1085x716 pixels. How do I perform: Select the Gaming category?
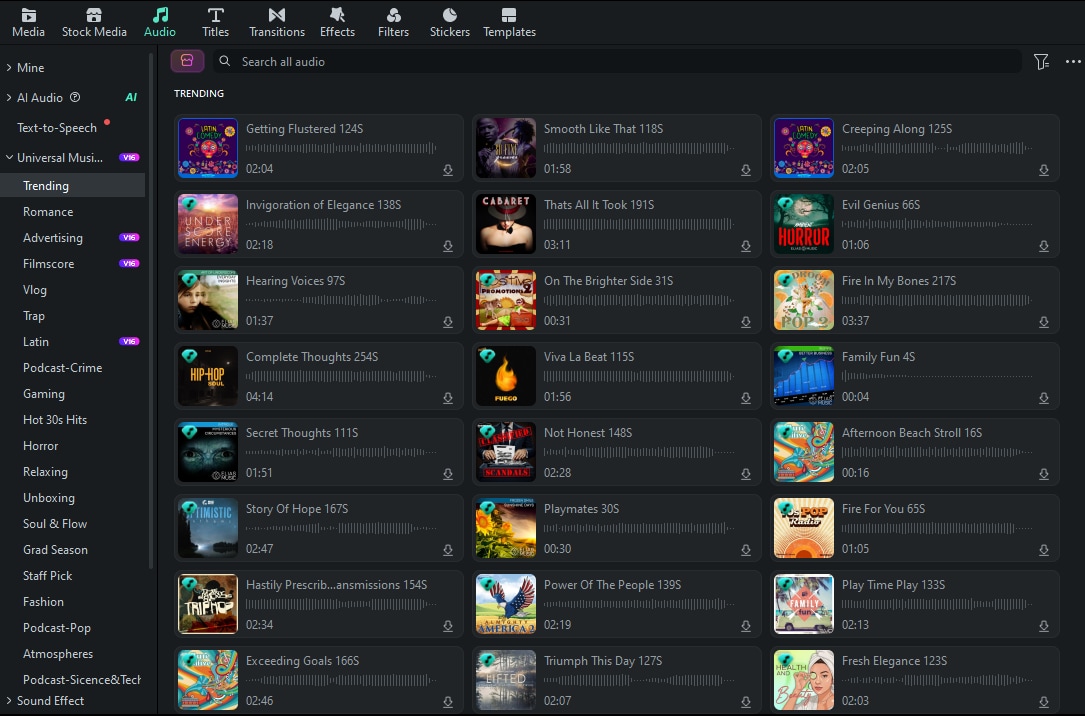[44, 394]
